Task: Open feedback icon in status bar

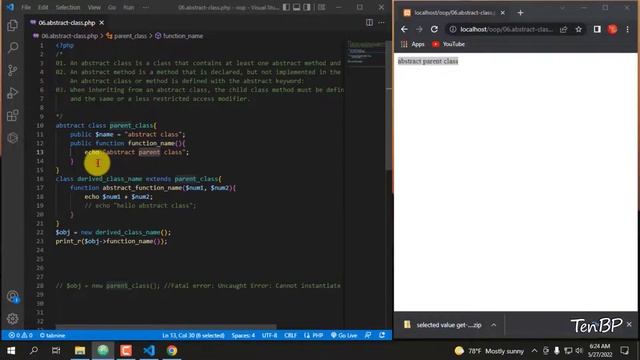Action: 368,335
